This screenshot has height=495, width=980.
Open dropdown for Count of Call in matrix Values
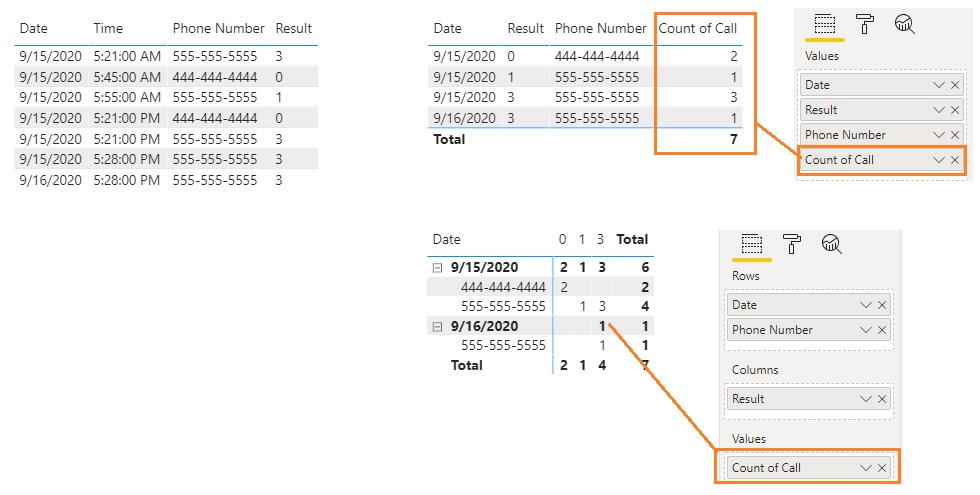point(866,468)
